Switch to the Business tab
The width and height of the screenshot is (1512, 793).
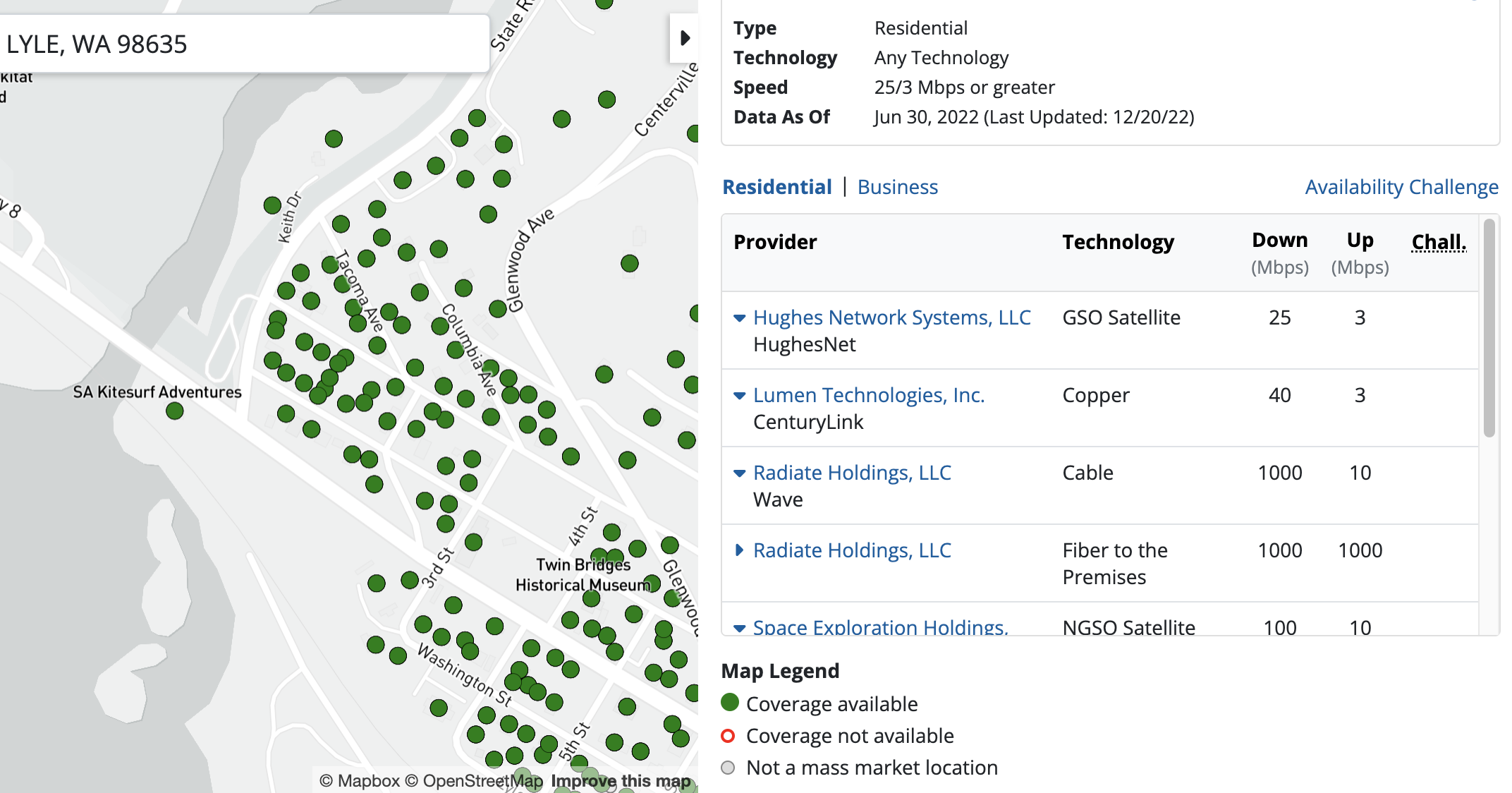pyautogui.click(x=898, y=187)
